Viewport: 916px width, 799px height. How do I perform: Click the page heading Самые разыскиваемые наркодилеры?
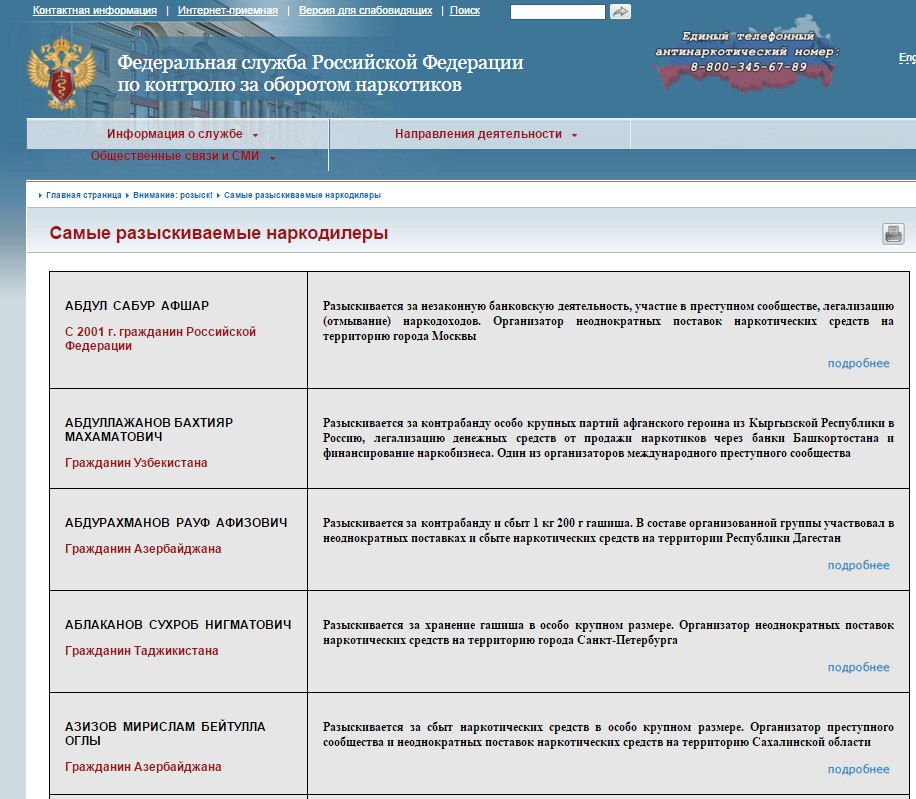(x=219, y=233)
